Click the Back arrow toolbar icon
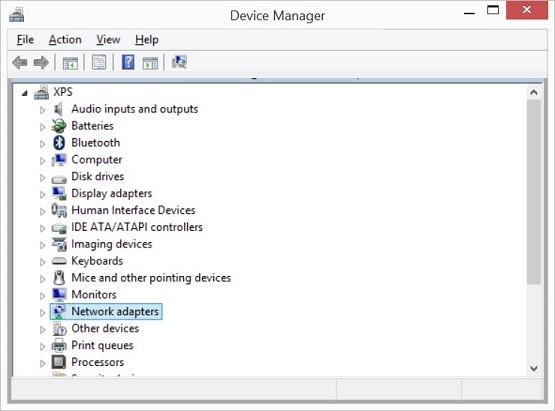The width and height of the screenshot is (555, 411). click(x=20, y=63)
